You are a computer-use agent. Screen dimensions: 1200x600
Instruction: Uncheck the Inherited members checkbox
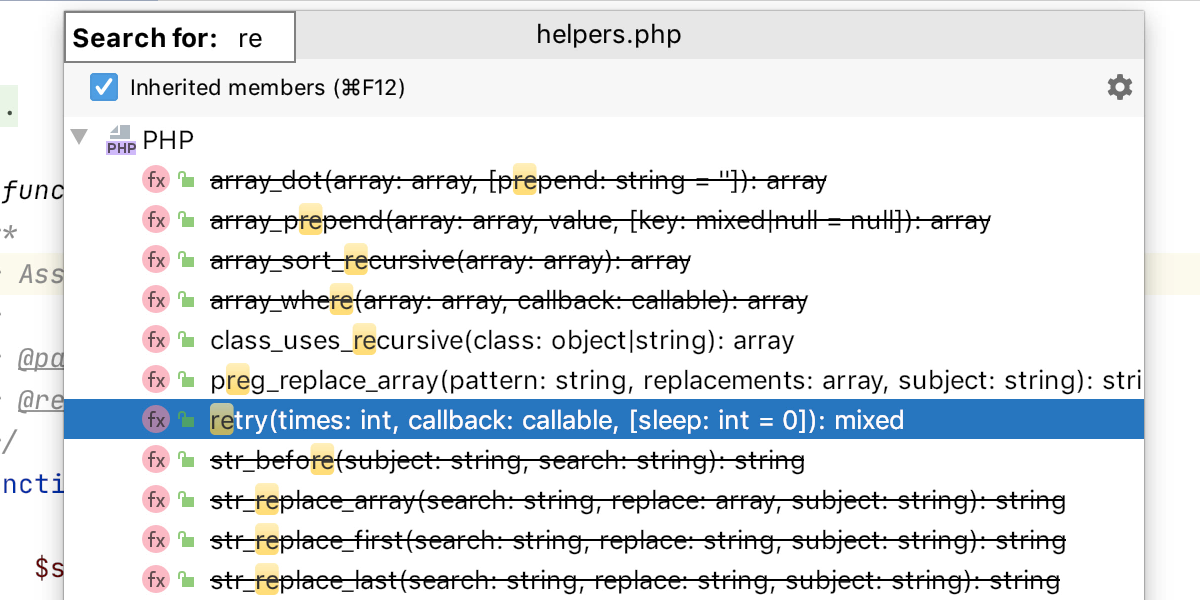tap(104, 87)
